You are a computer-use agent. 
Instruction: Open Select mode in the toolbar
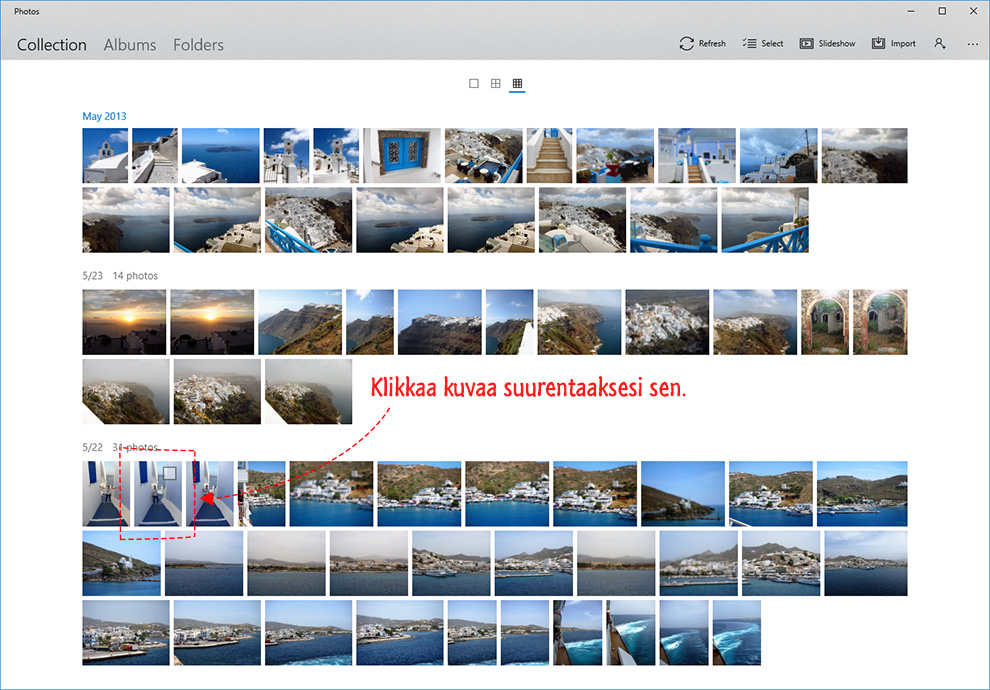[763, 44]
